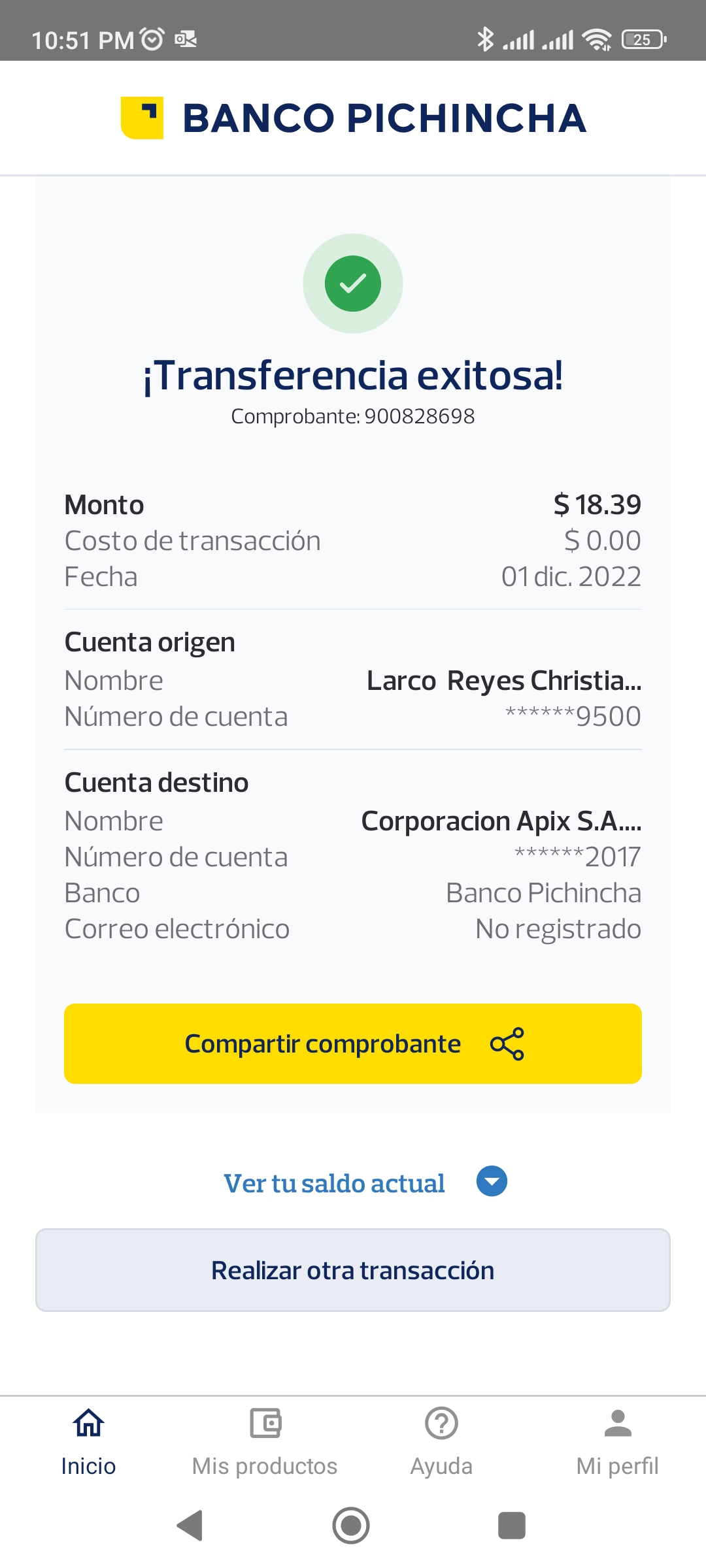
Task: Tap the Wi-Fi status icon
Action: [x=597, y=40]
